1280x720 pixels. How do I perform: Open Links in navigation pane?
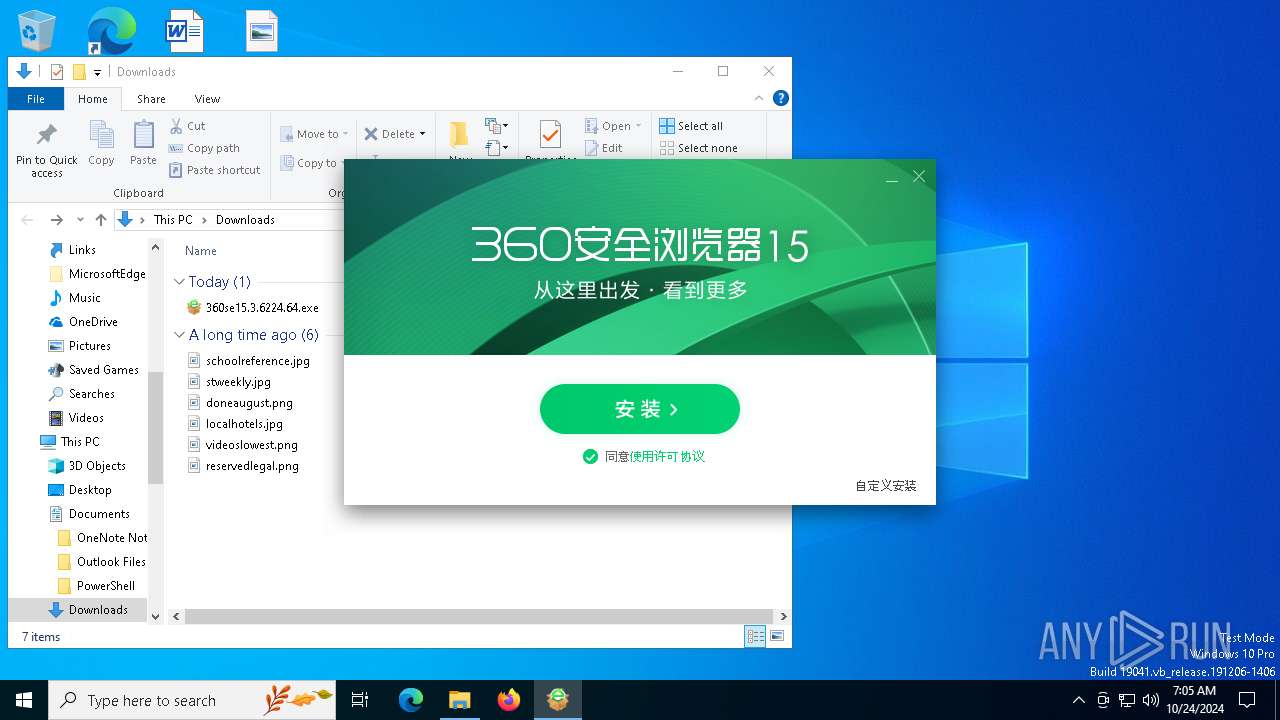pyautogui.click(x=73, y=250)
